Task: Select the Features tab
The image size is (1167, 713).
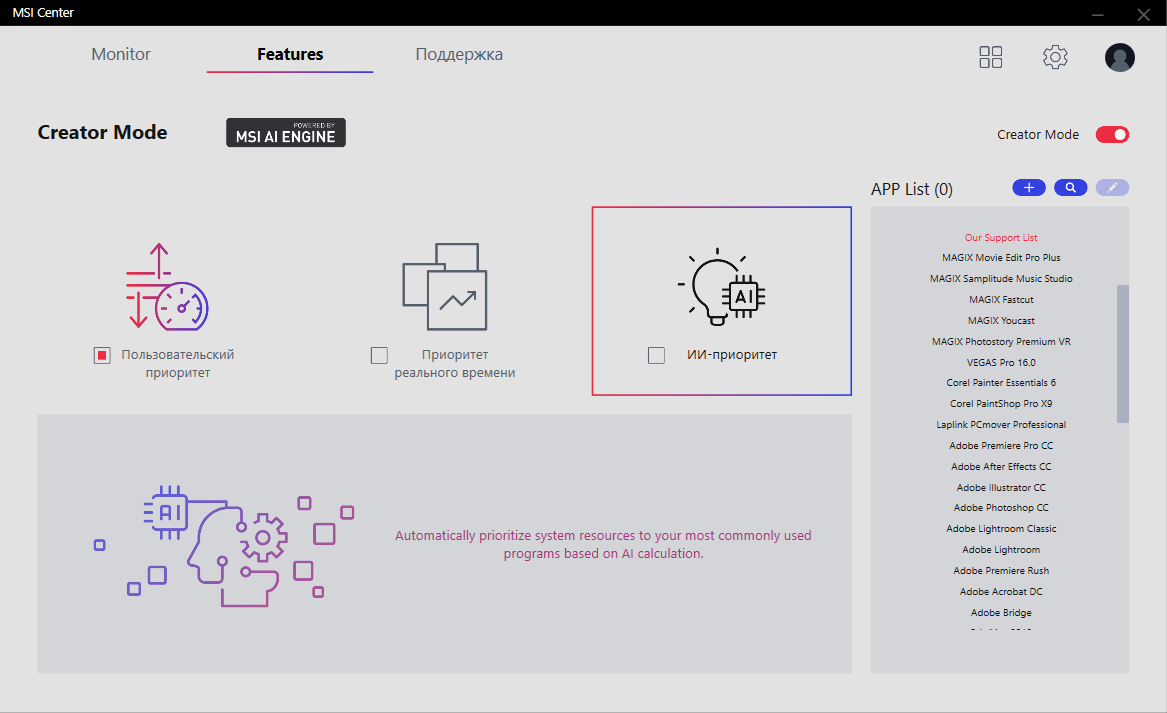Action: click(x=290, y=54)
